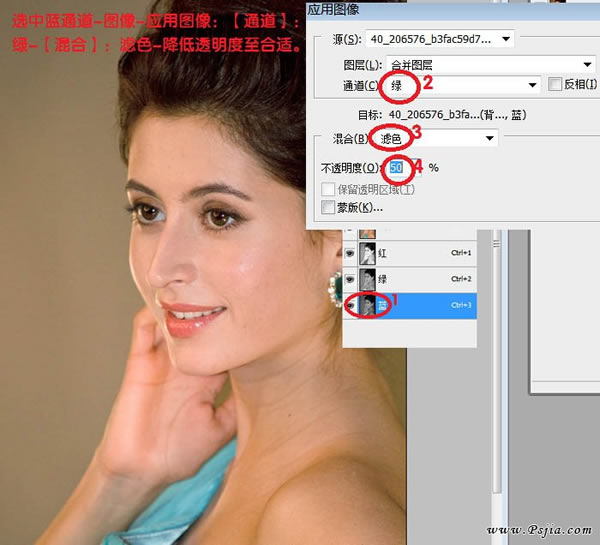Enable the Invert (反相) checkbox
The height and width of the screenshot is (545, 600).
[554, 84]
